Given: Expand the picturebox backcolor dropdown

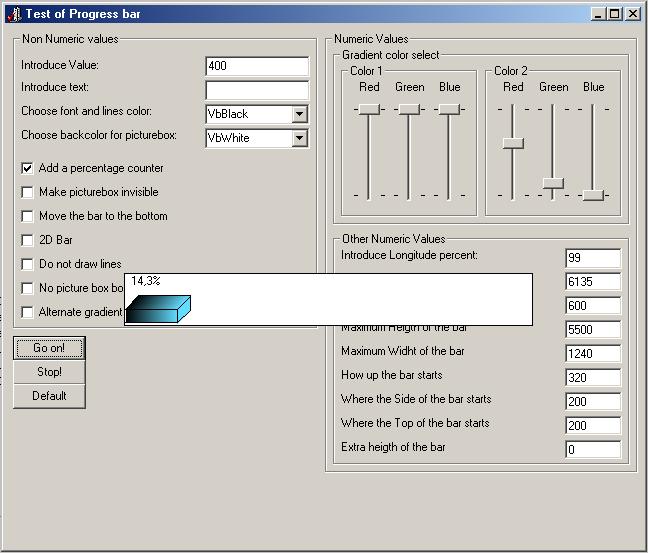Looking at the screenshot, I should [x=299, y=138].
